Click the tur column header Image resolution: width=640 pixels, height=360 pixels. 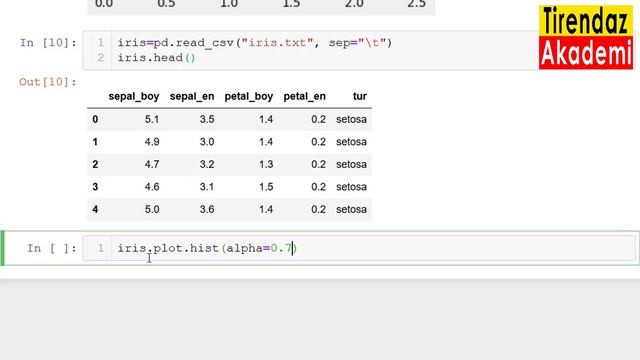[360, 96]
